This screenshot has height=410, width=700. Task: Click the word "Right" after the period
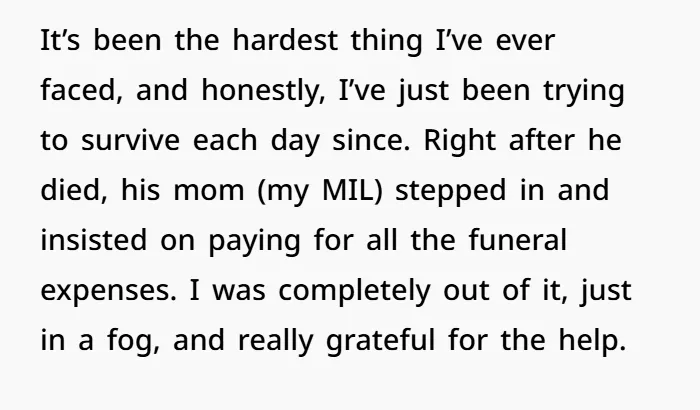click(x=459, y=140)
